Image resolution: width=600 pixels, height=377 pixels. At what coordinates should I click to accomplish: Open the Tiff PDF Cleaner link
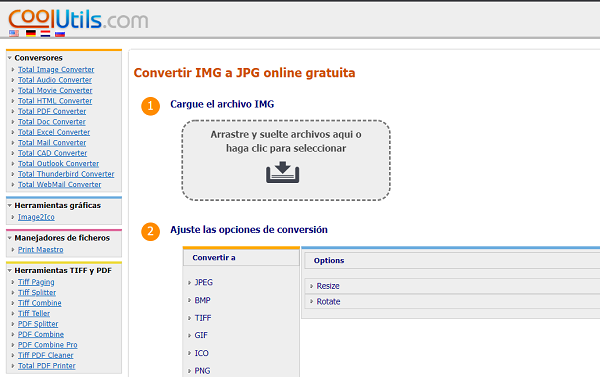pos(46,355)
